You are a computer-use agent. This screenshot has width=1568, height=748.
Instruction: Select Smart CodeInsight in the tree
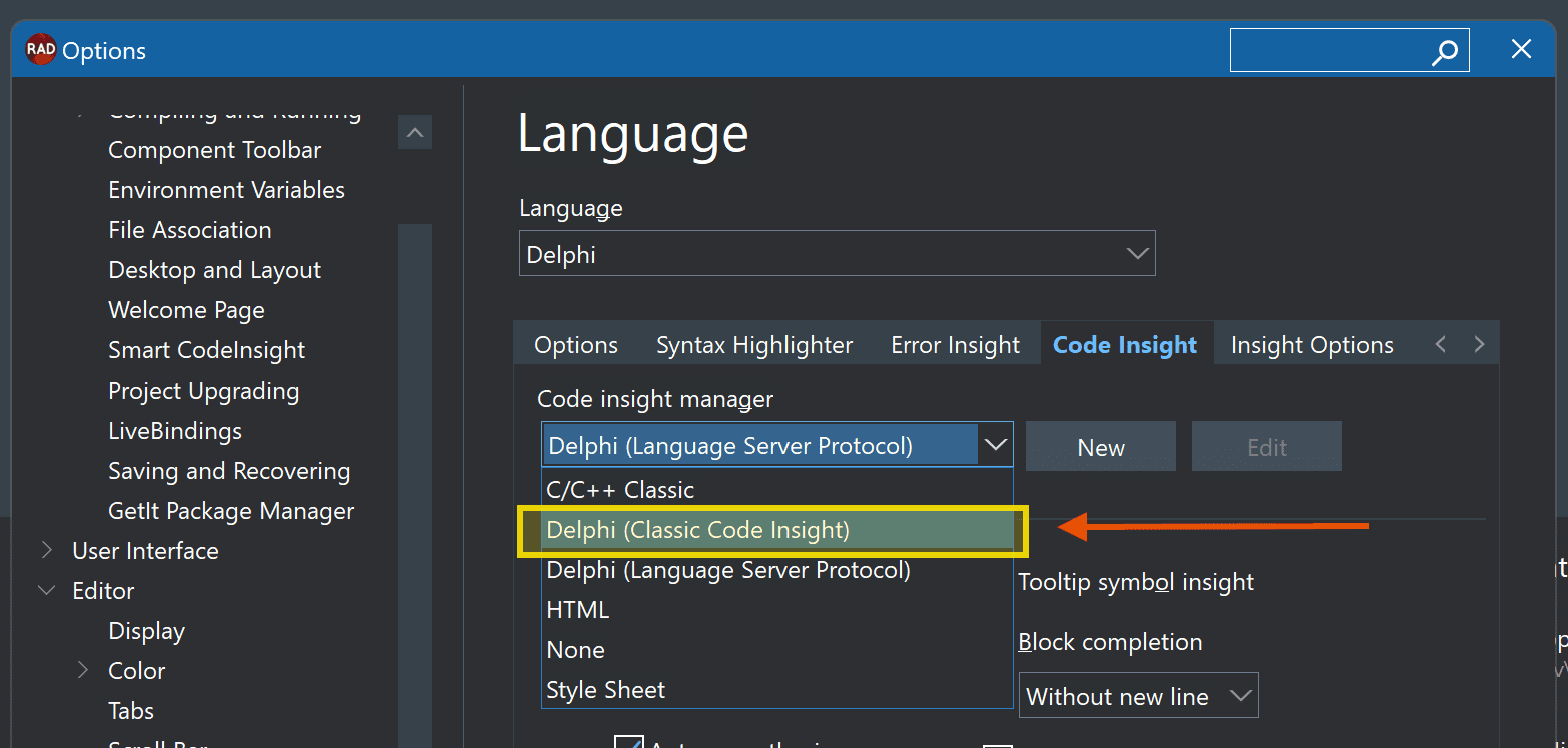click(207, 350)
